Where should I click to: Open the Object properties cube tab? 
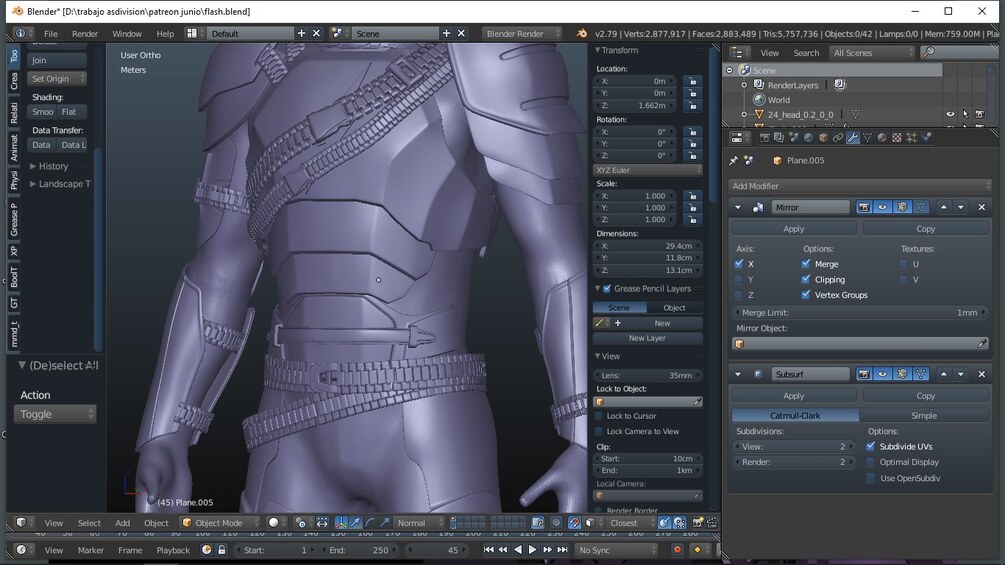(x=823, y=138)
